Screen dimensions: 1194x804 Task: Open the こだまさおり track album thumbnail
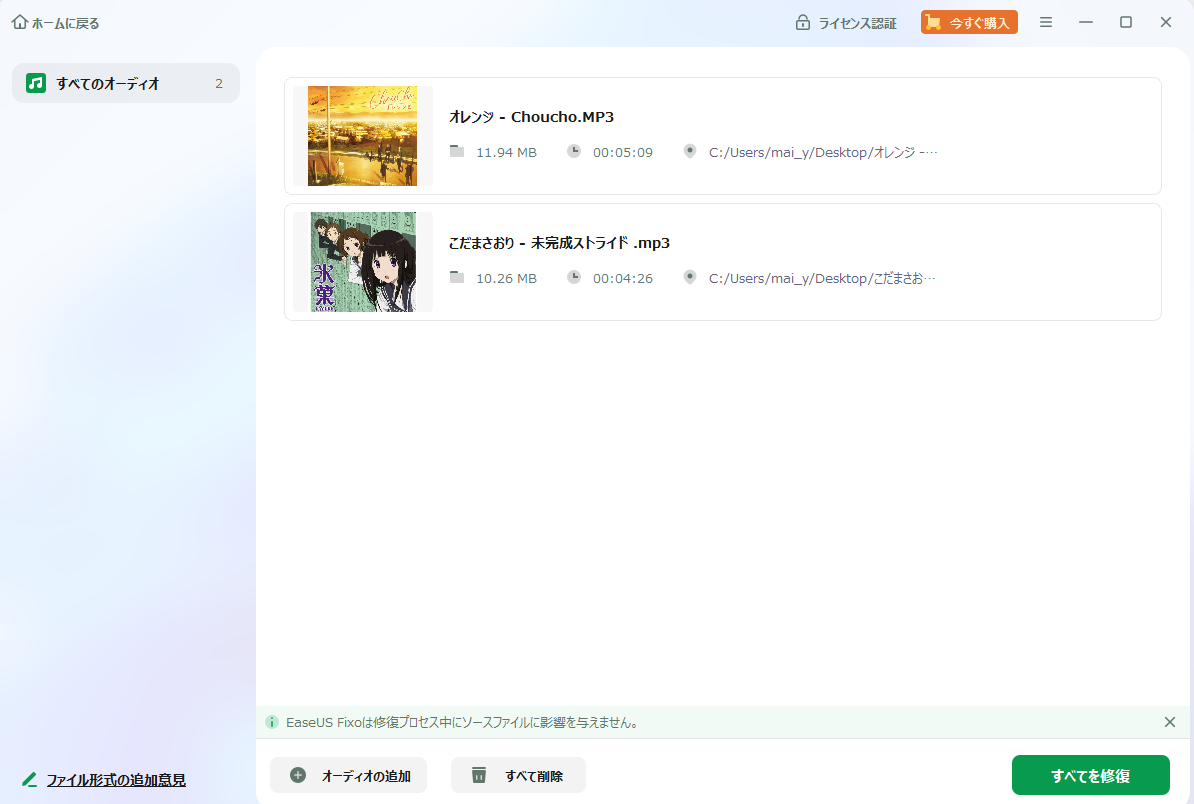362,262
